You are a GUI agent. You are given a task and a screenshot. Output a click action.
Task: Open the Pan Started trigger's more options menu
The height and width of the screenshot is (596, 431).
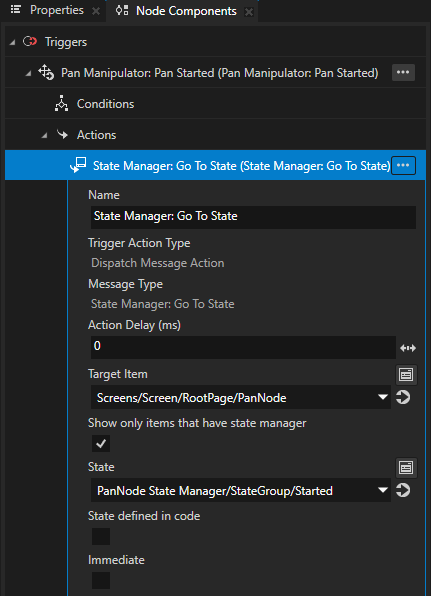403,72
